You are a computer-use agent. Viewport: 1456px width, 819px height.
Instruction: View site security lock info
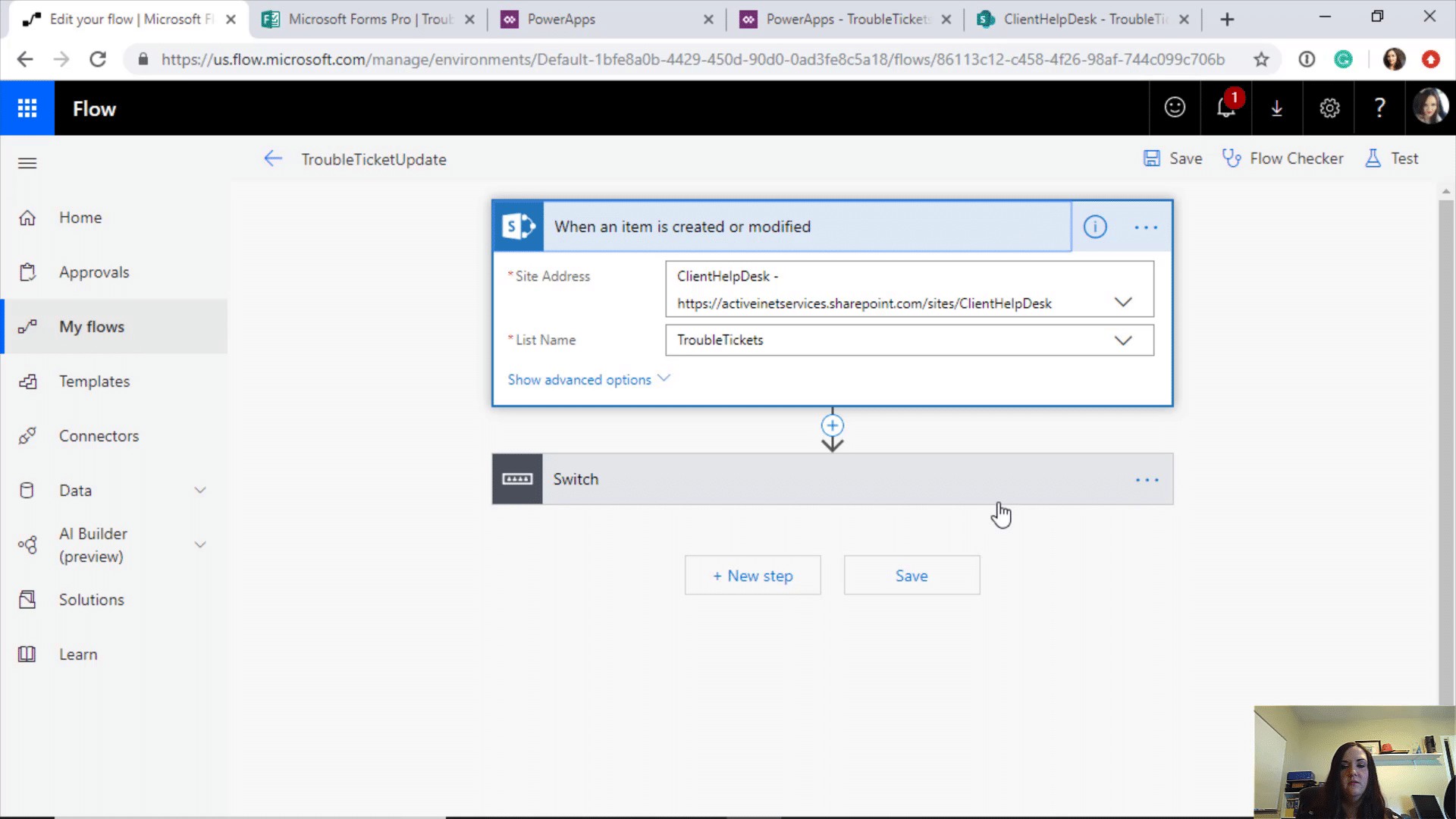pyautogui.click(x=143, y=59)
